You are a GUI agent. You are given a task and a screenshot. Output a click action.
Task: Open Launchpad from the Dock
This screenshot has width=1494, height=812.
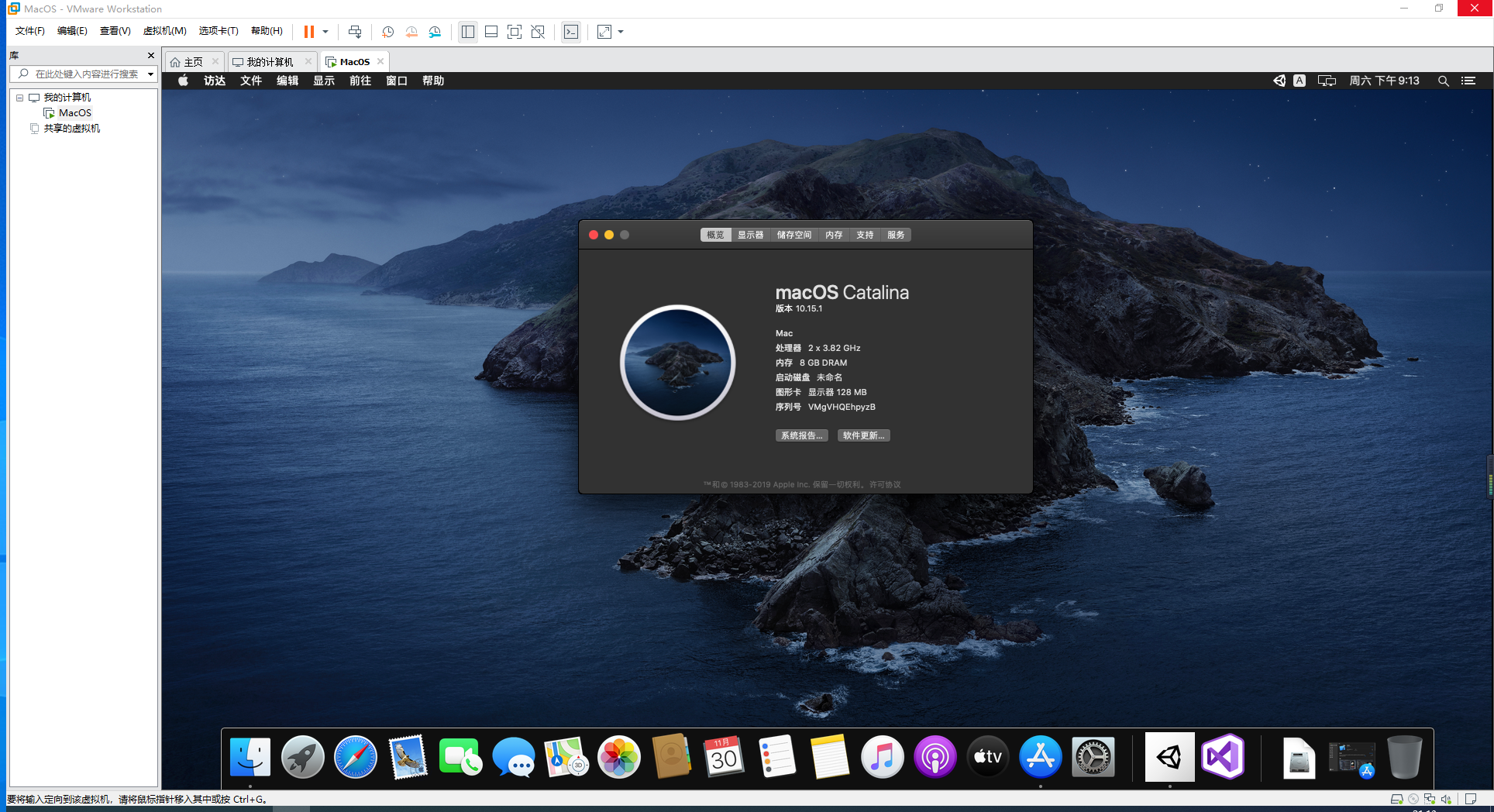(303, 757)
